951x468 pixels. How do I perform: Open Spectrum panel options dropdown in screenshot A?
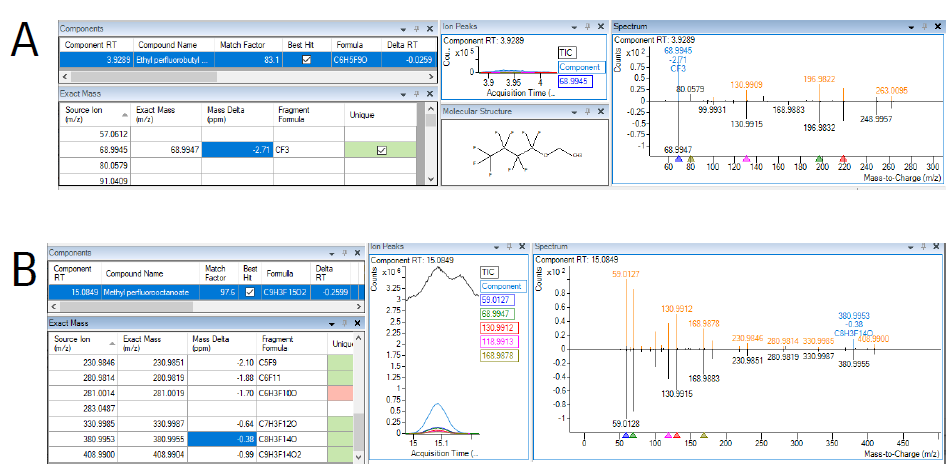911,27
